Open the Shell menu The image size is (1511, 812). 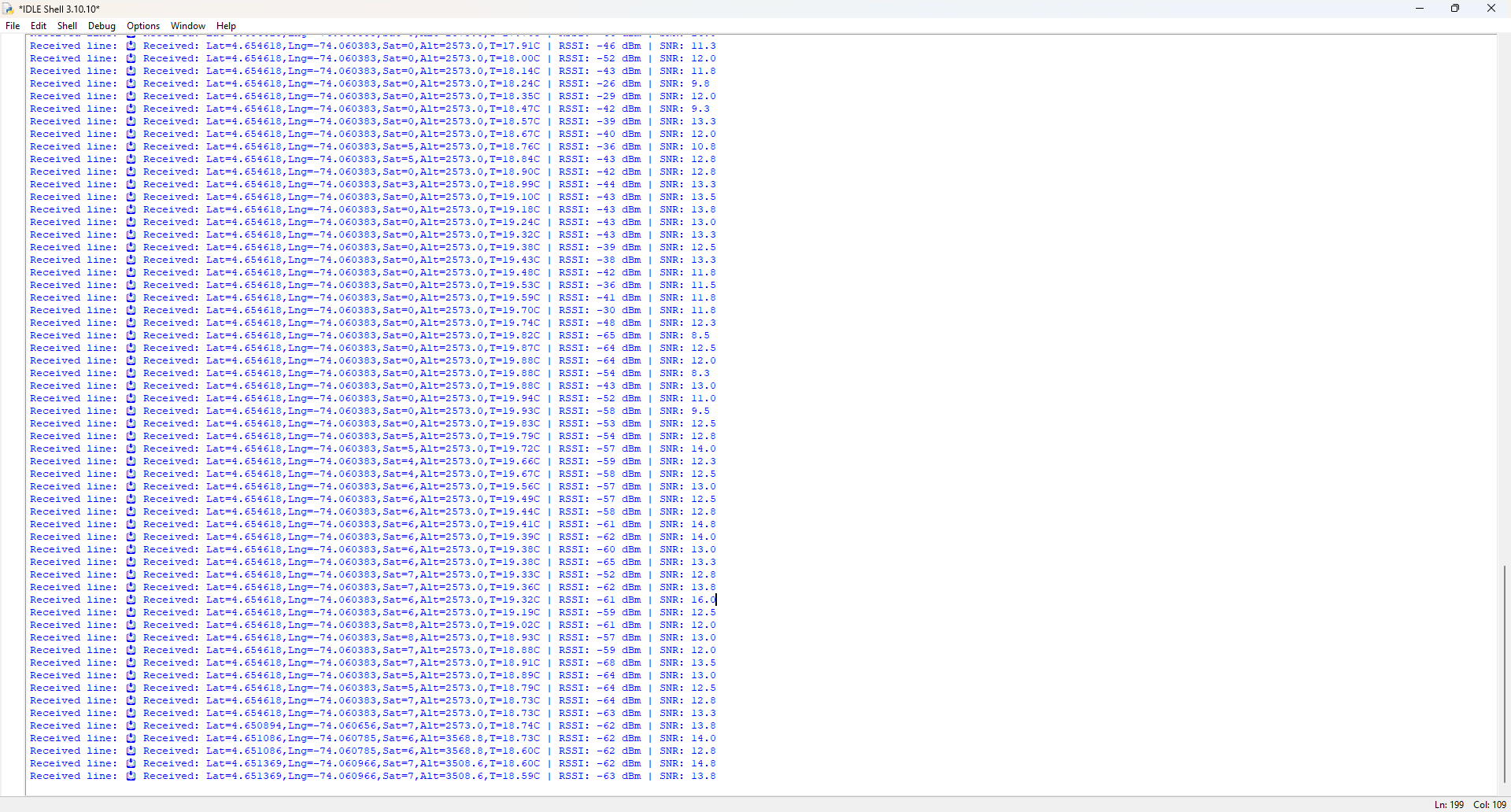[x=68, y=26]
